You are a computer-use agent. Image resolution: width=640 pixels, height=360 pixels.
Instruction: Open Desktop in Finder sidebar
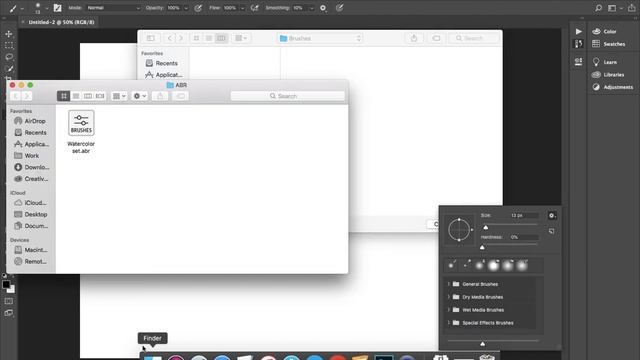[31, 214]
